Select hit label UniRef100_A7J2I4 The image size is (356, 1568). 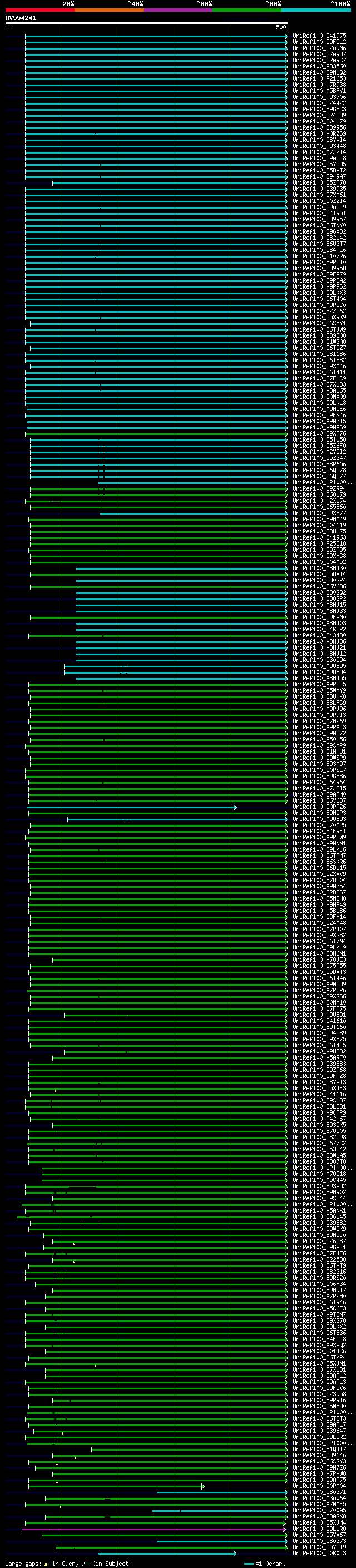coord(319,152)
